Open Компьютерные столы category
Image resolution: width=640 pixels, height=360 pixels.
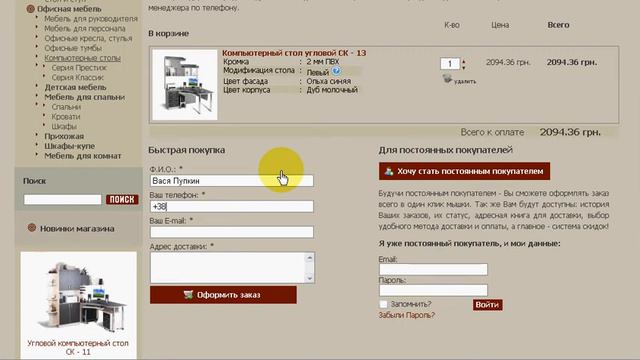click(82, 58)
